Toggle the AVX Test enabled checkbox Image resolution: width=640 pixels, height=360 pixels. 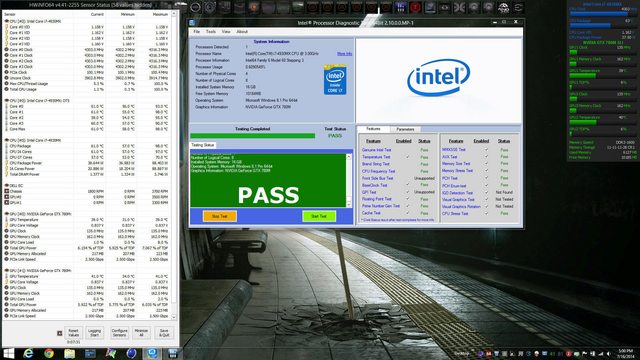[x=486, y=156]
